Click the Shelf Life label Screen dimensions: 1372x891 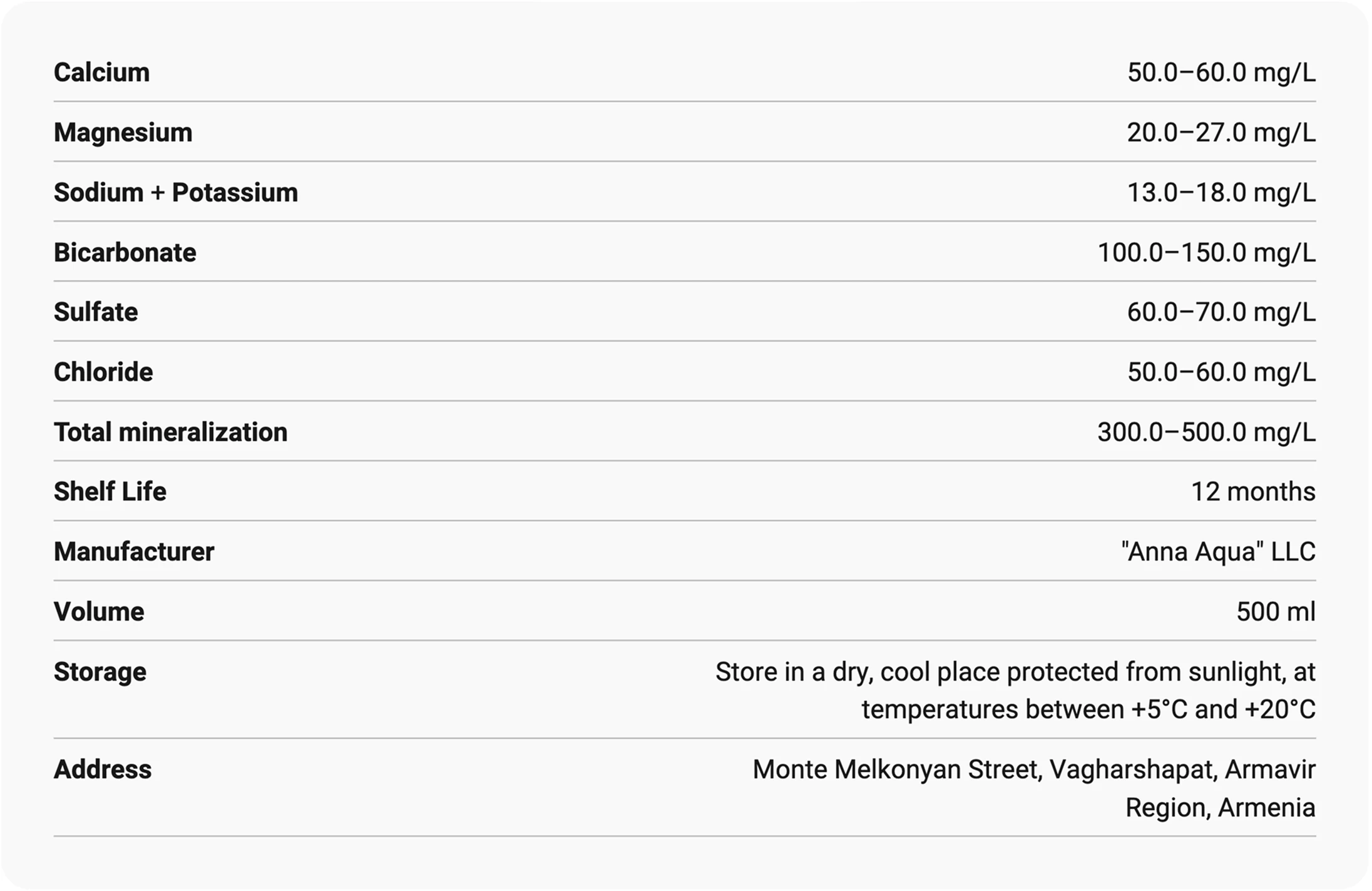(x=110, y=492)
